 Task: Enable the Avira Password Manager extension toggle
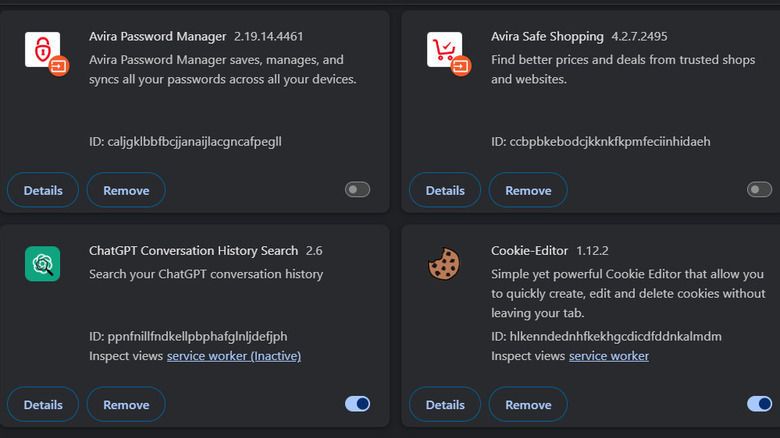[357, 190]
